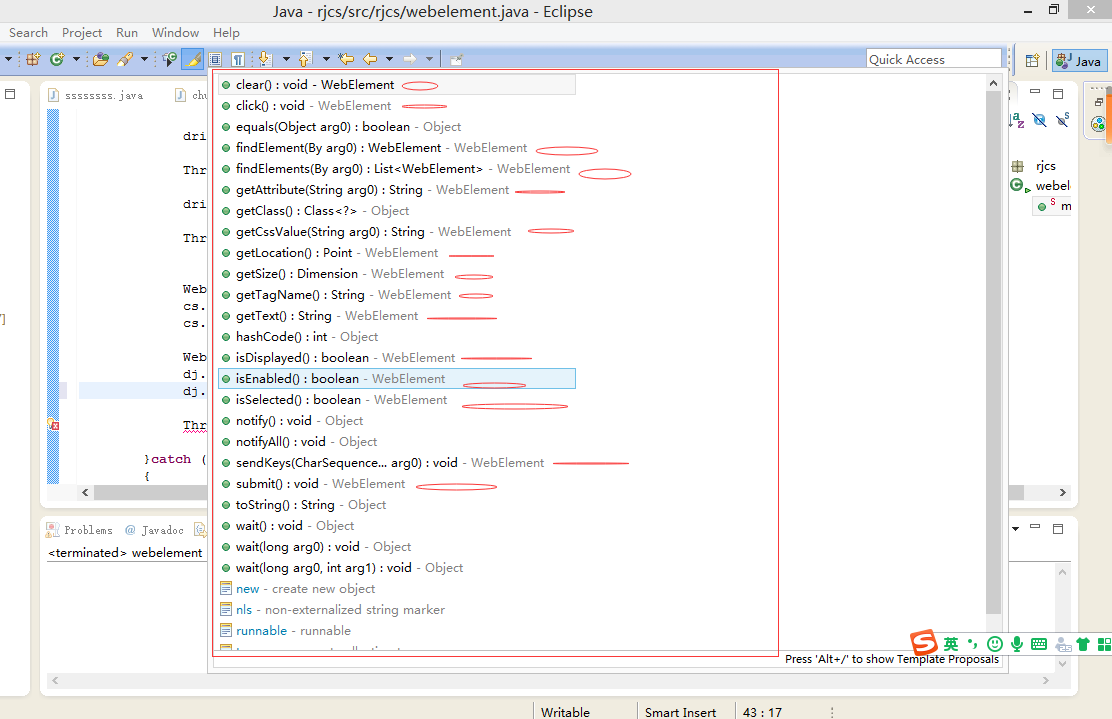Image resolution: width=1112 pixels, height=719 pixels.
Task: Select the New Java Class toolbar icon
Action: pos(57,58)
